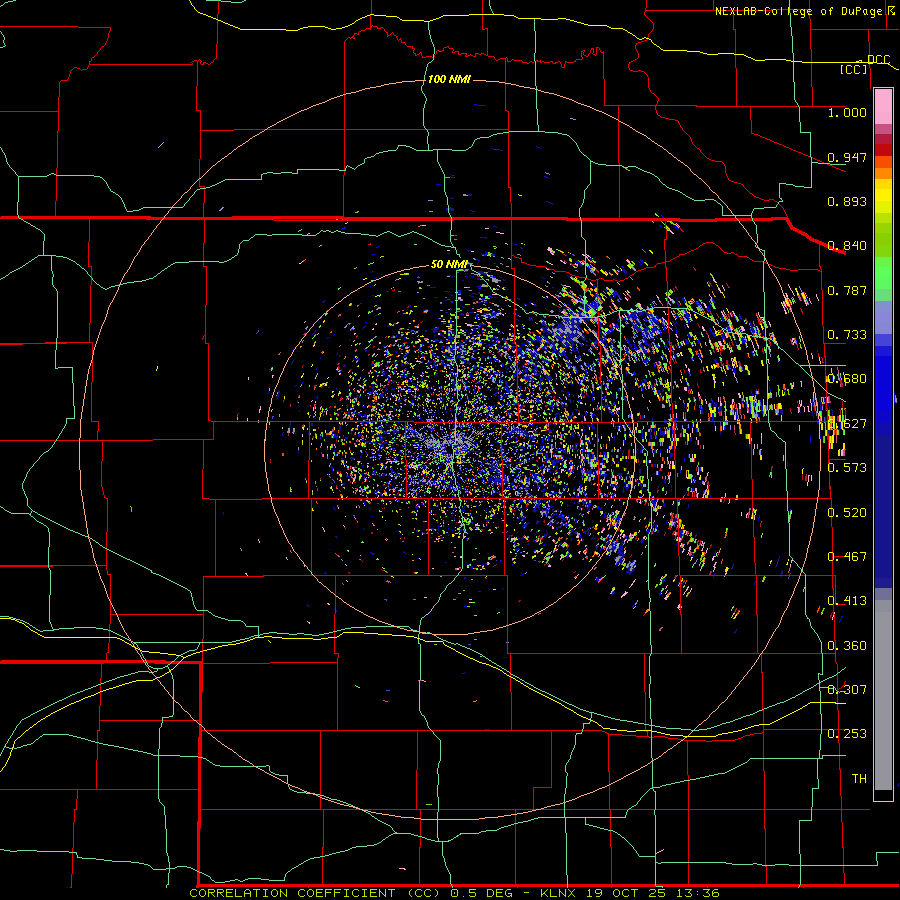Click the 100 NMI range ring label
Screen dimensions: 900x900
click(x=449, y=79)
